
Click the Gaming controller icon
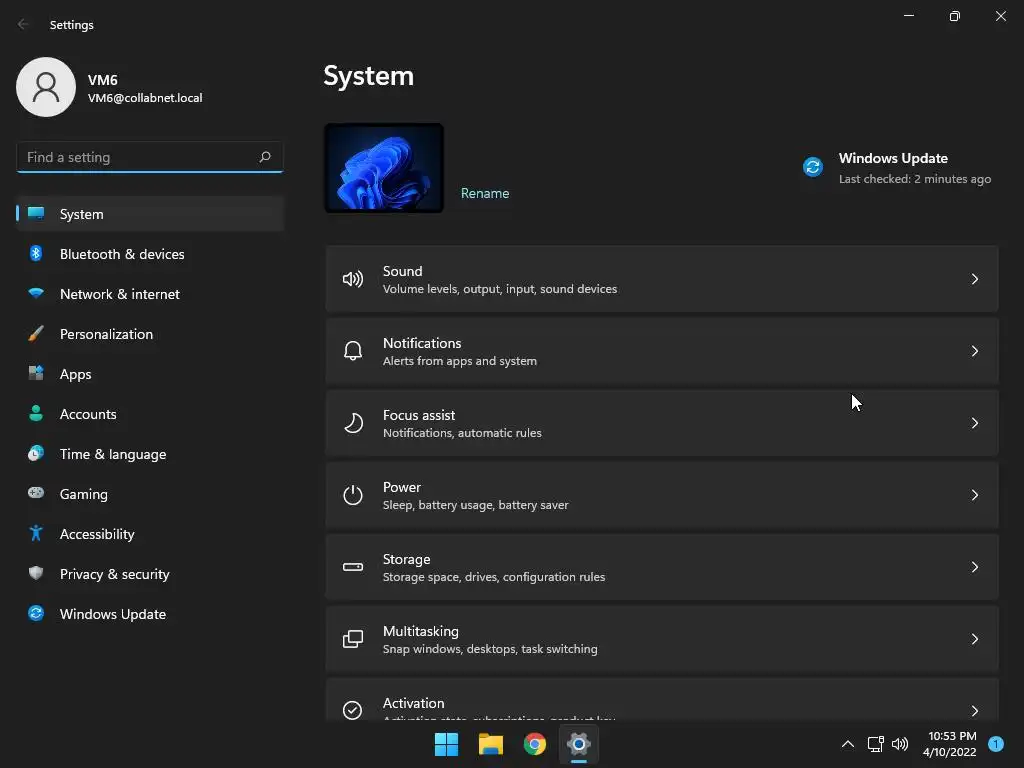tap(36, 493)
